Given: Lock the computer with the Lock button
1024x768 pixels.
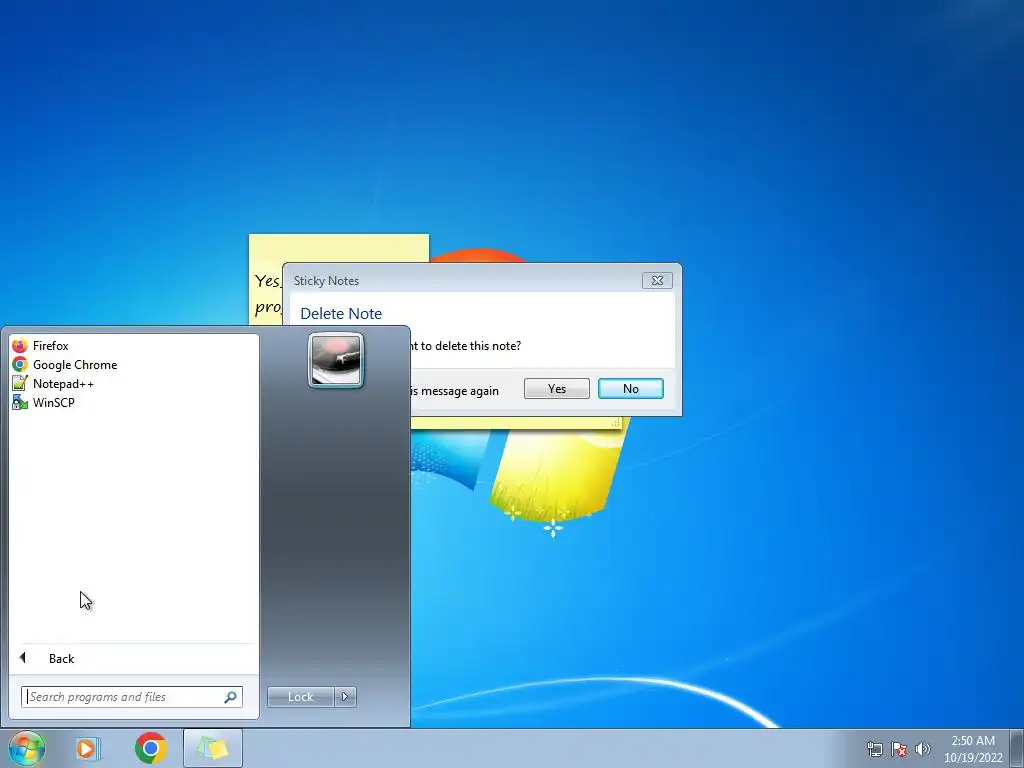Looking at the screenshot, I should [x=300, y=697].
